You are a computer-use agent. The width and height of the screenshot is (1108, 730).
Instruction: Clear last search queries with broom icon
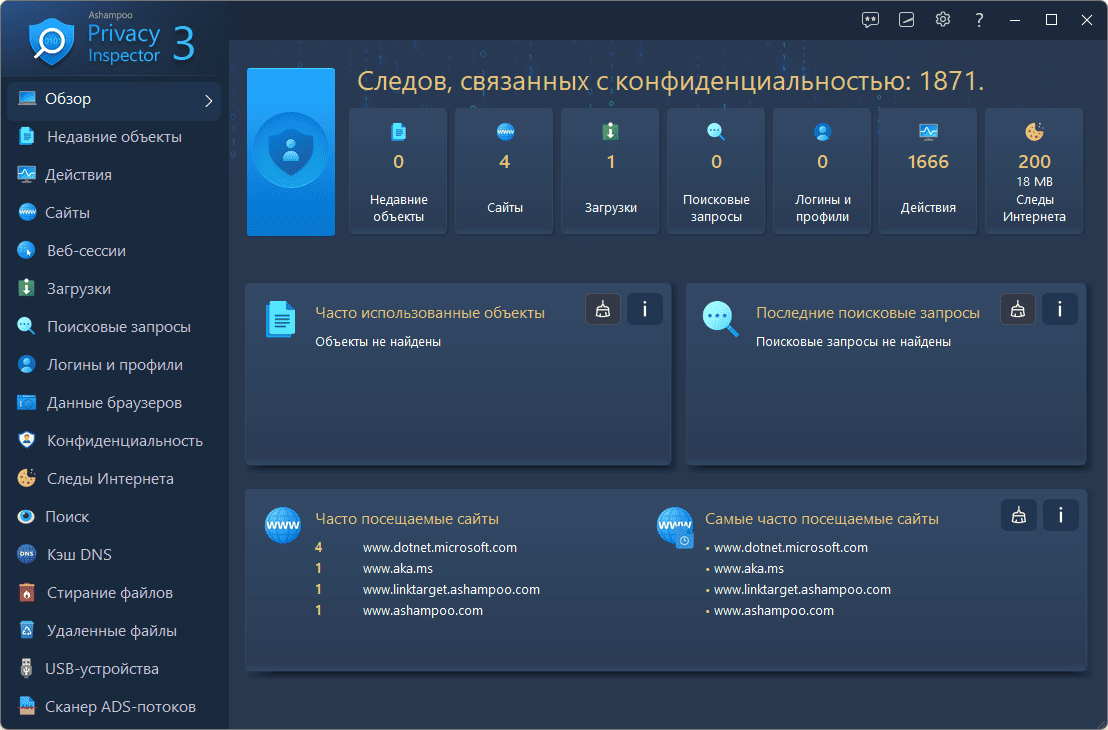coord(1018,310)
